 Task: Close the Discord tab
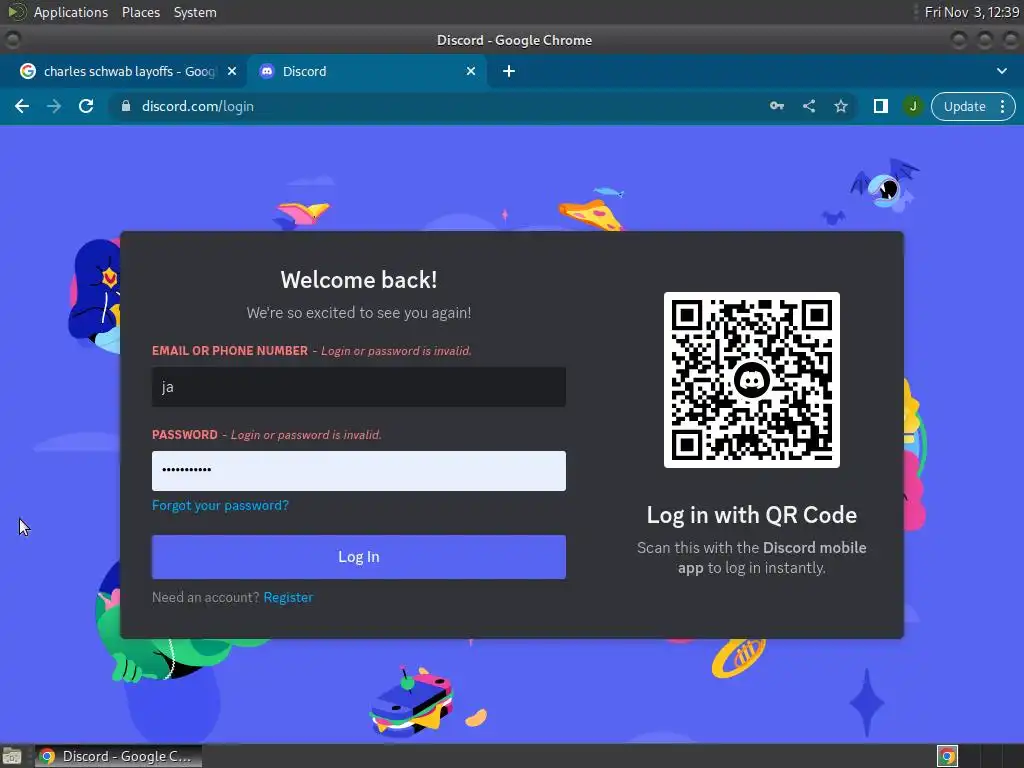pos(471,71)
